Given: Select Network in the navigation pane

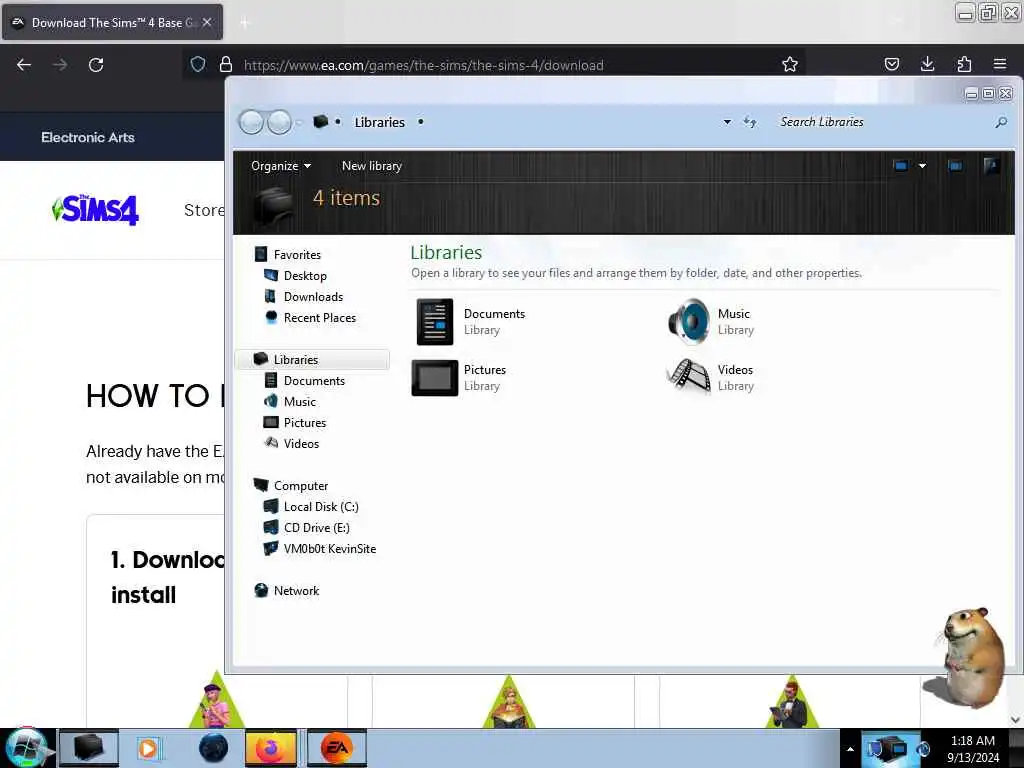Looking at the screenshot, I should pyautogui.click(x=296, y=590).
